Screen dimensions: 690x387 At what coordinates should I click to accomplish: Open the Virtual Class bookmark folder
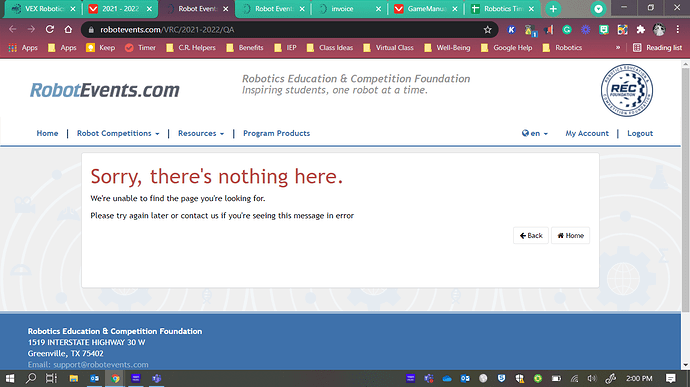point(388,48)
